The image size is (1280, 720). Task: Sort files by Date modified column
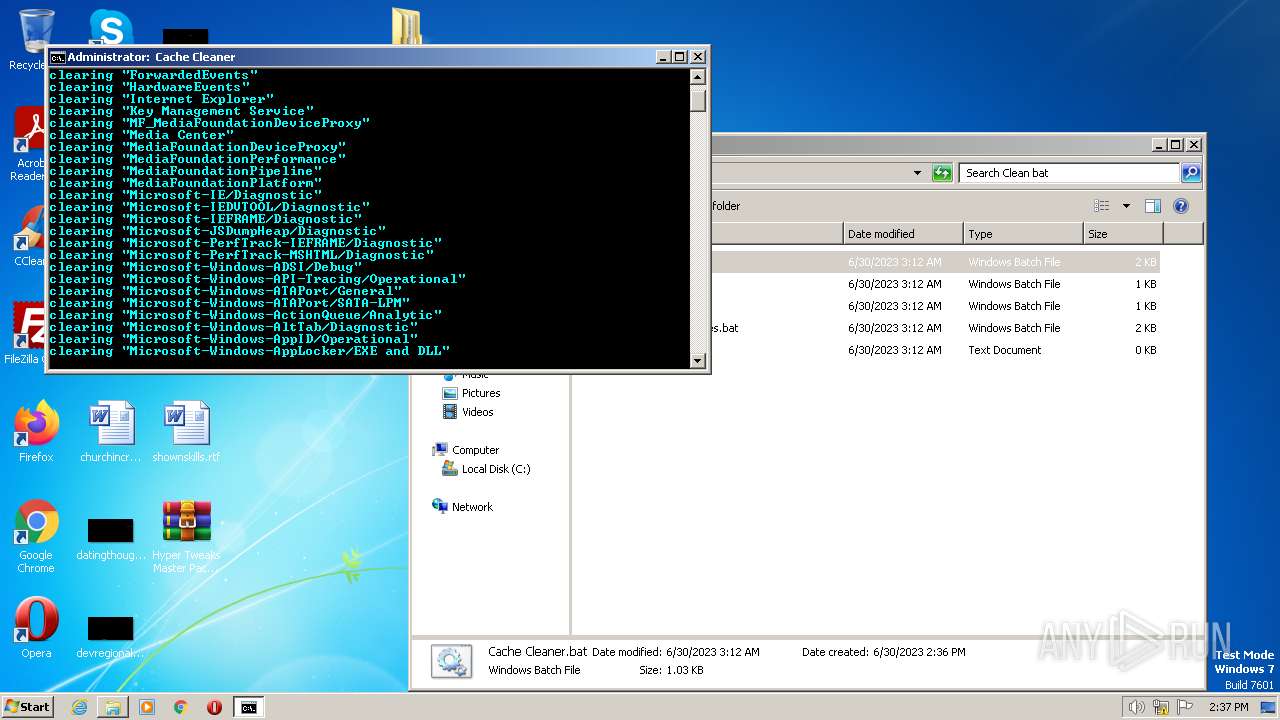[x=903, y=234]
